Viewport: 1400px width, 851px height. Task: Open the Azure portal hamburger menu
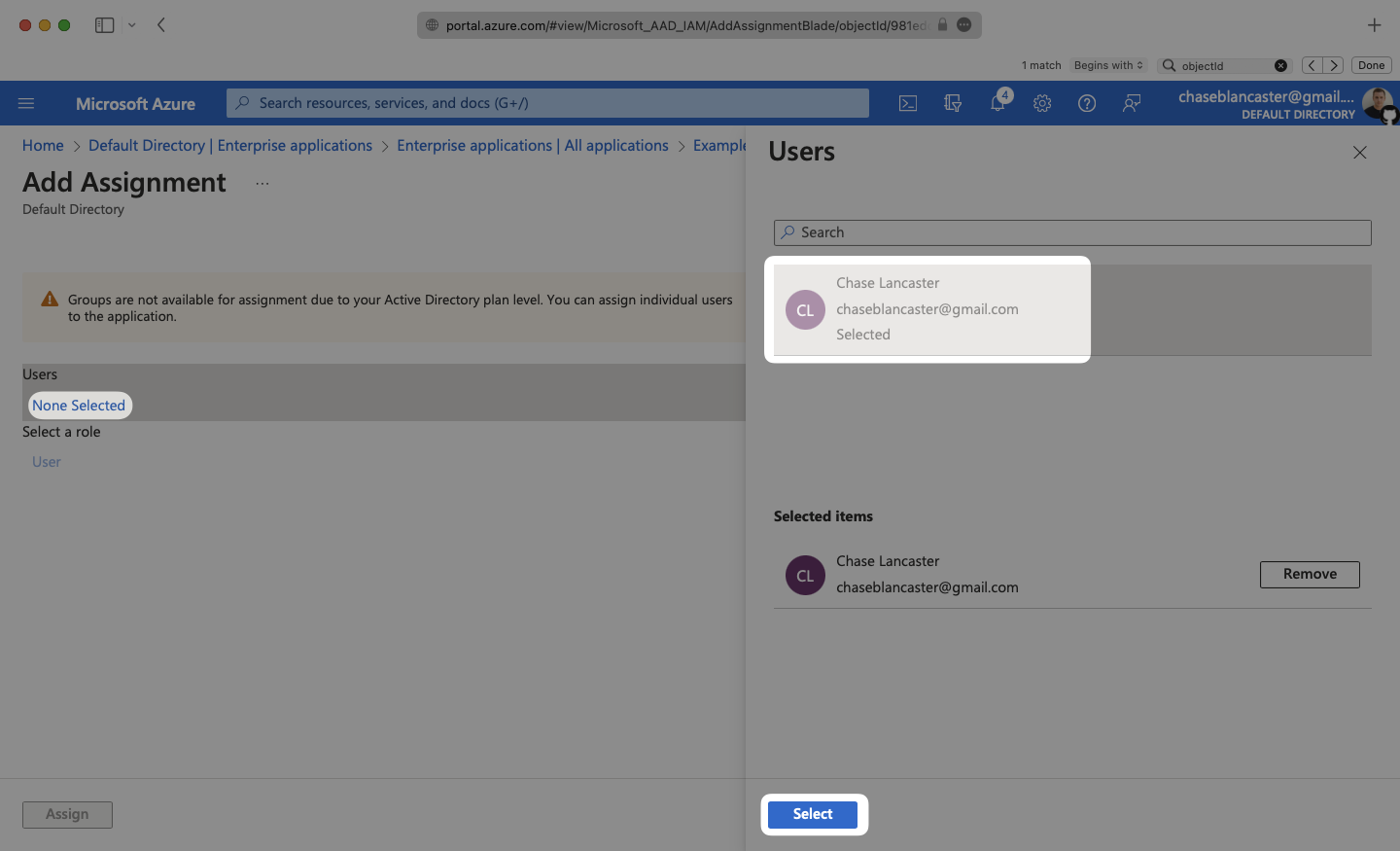coord(26,103)
